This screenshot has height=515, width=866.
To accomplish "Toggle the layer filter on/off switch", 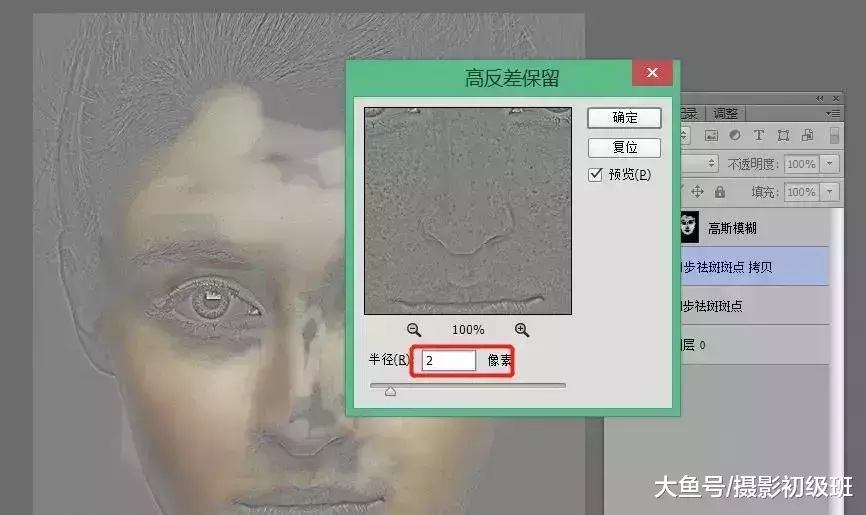I will 835,135.
